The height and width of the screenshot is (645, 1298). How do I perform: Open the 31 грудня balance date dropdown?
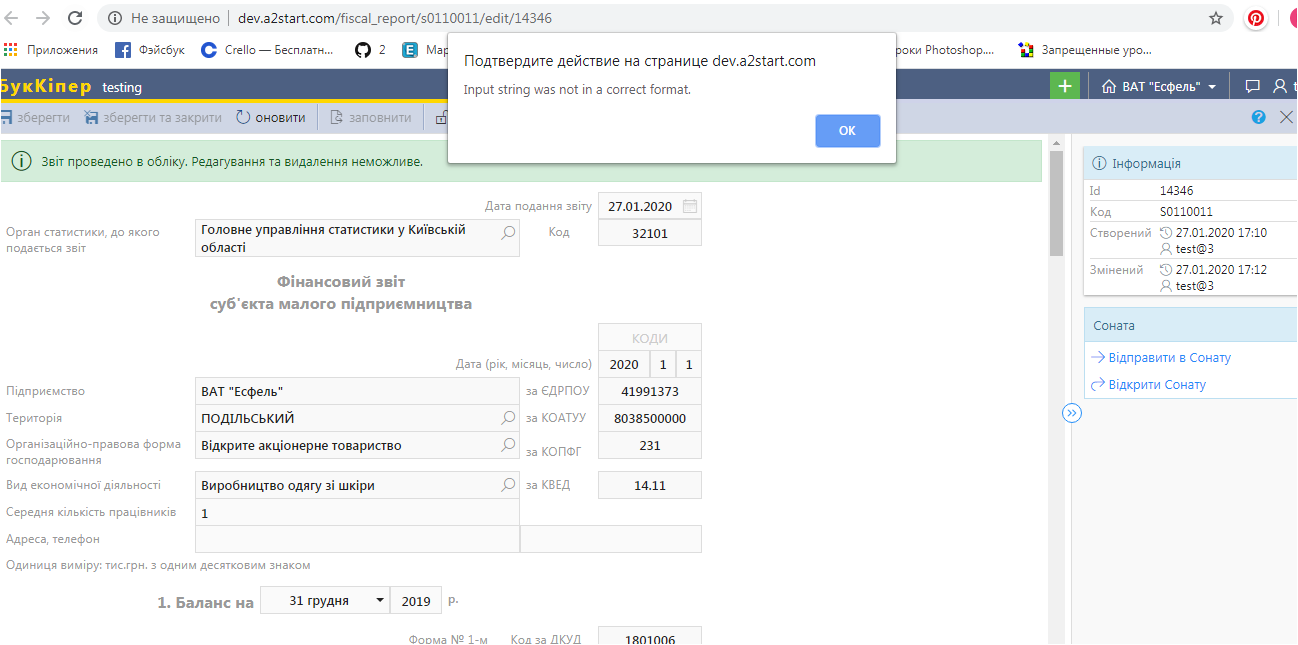pyautogui.click(x=324, y=600)
